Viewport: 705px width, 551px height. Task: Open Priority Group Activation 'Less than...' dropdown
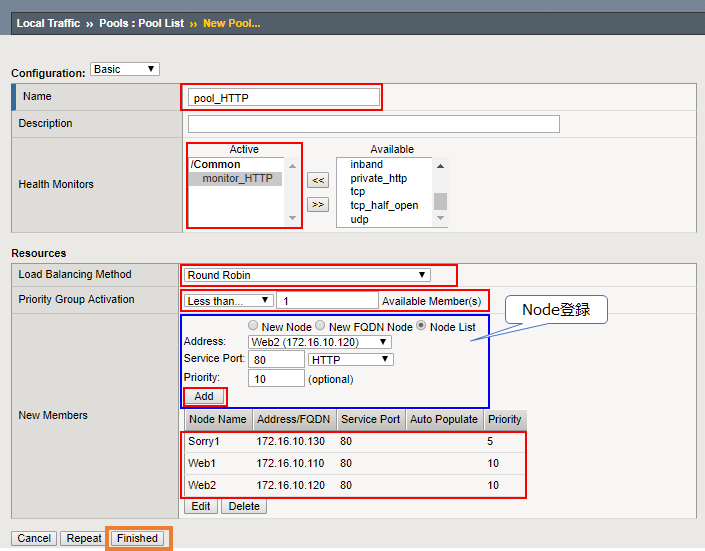(228, 300)
